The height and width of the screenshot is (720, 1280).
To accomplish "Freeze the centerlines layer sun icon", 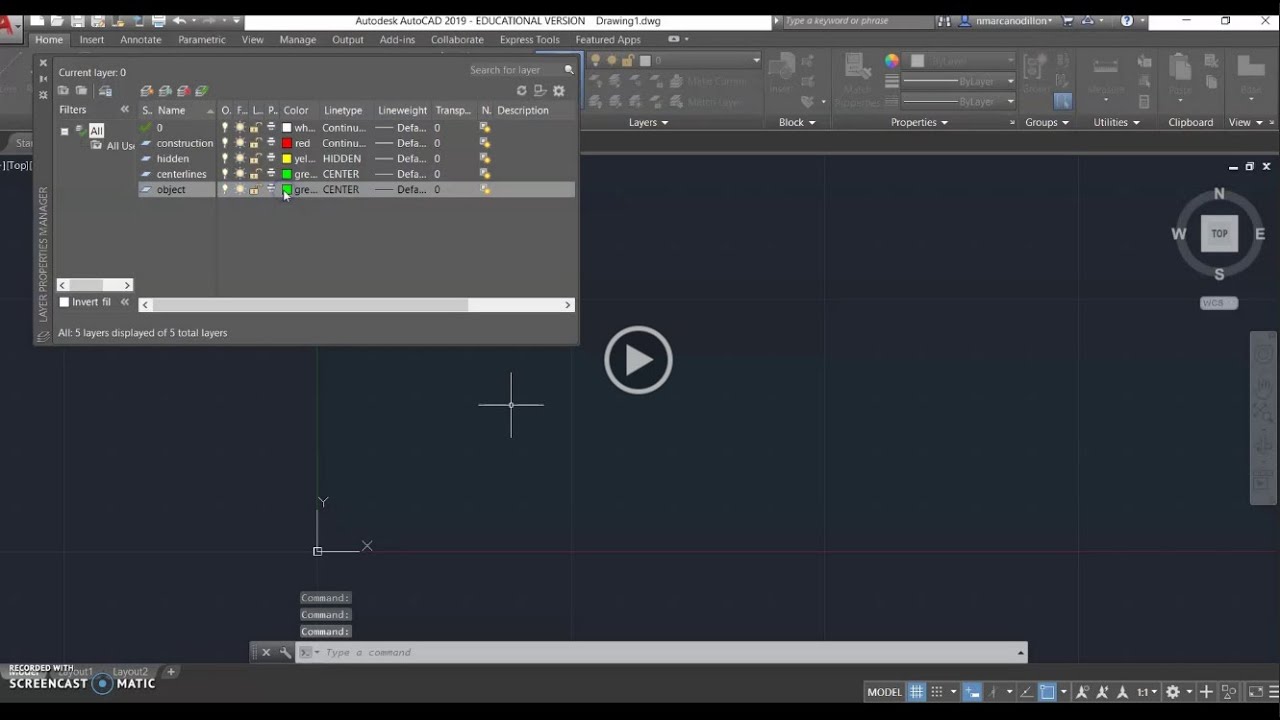I will pos(240,174).
